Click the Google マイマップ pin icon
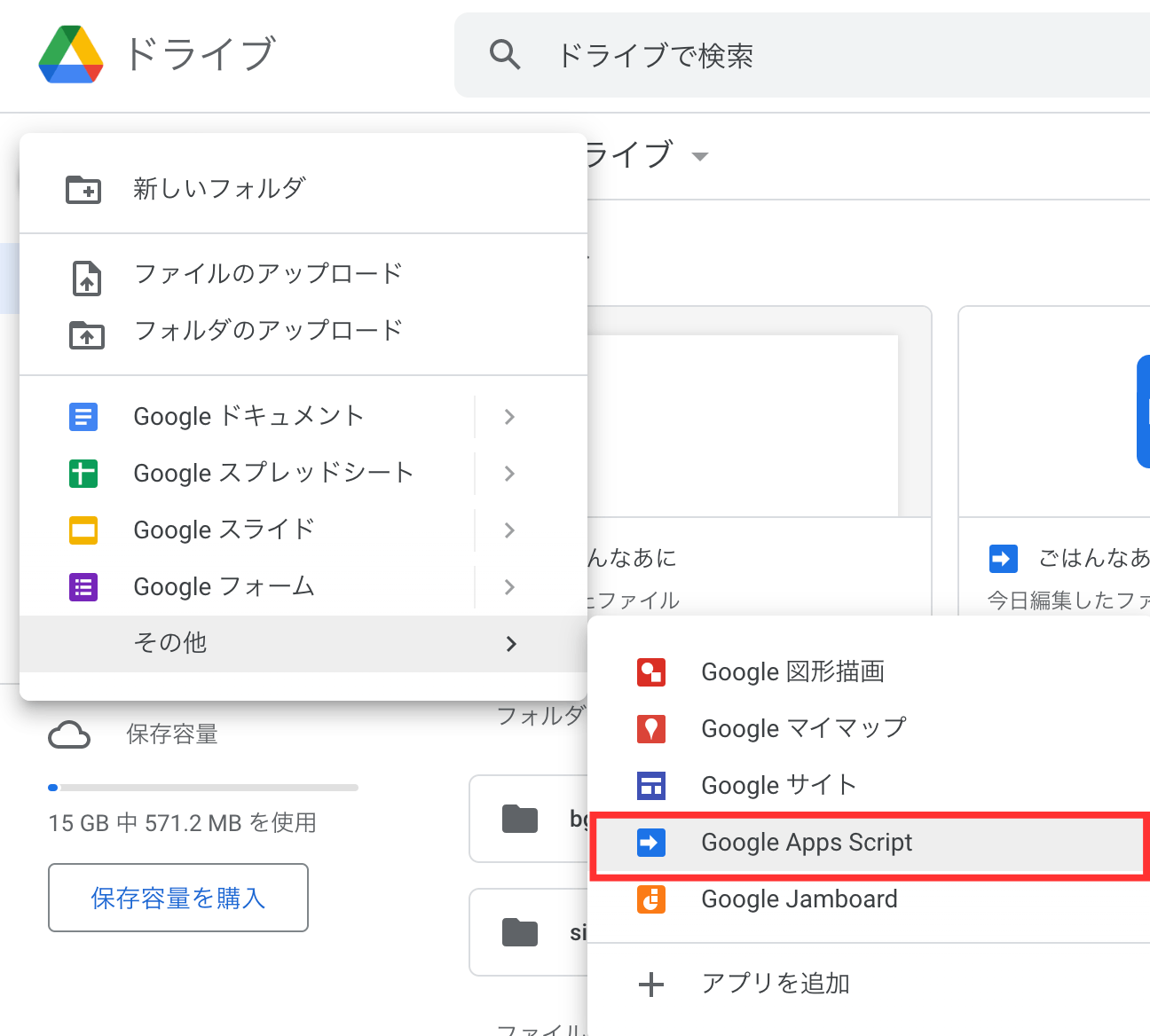The width and height of the screenshot is (1150, 1036). pyautogui.click(x=651, y=728)
